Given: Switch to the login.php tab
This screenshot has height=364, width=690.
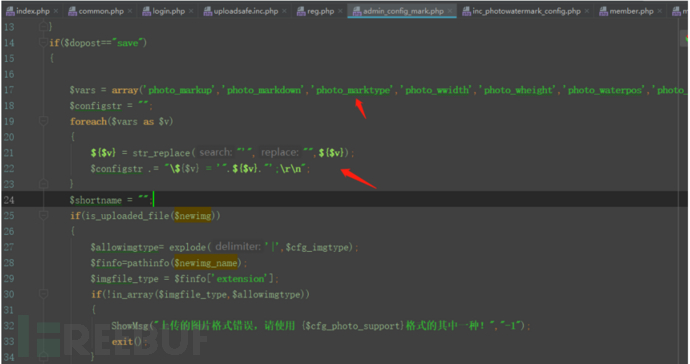Looking at the screenshot, I should [x=169, y=11].
